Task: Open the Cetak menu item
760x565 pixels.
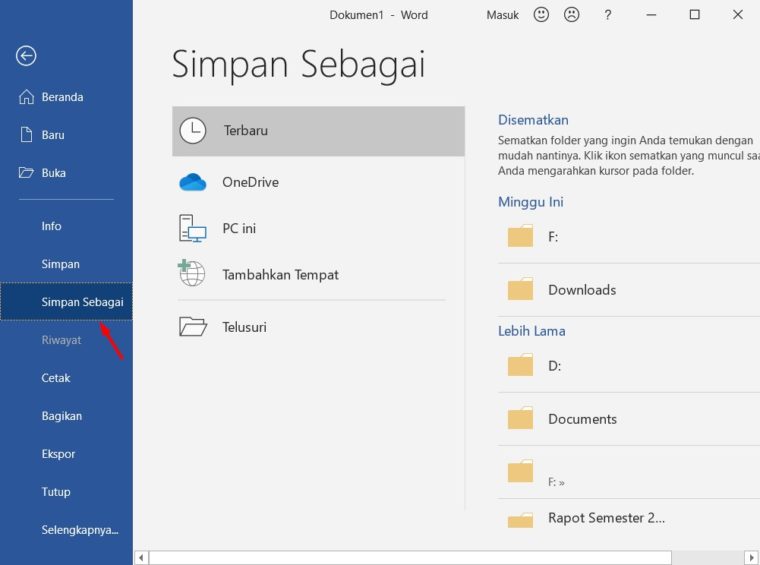Action: (56, 378)
